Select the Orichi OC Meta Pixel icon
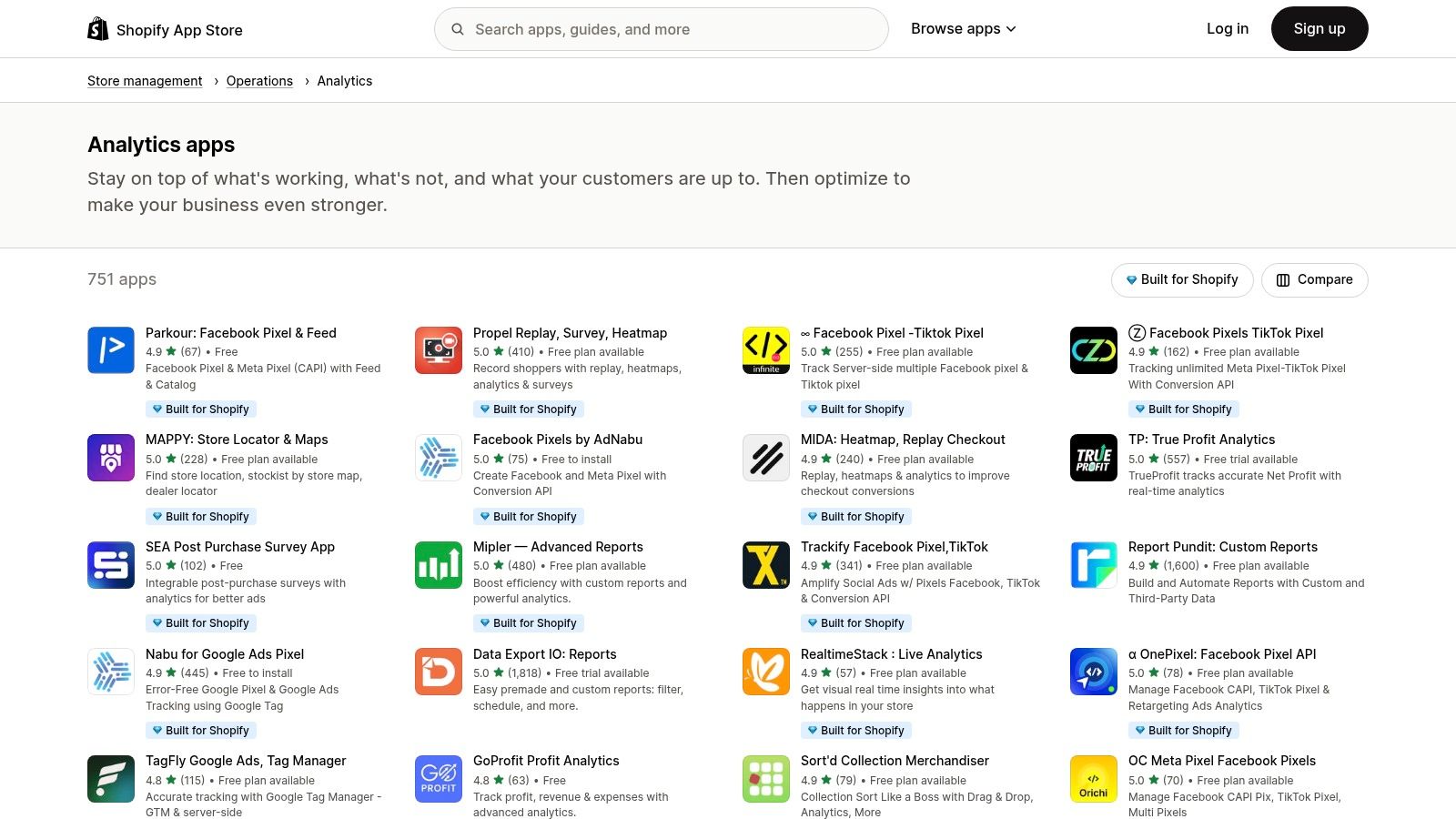 click(1094, 779)
